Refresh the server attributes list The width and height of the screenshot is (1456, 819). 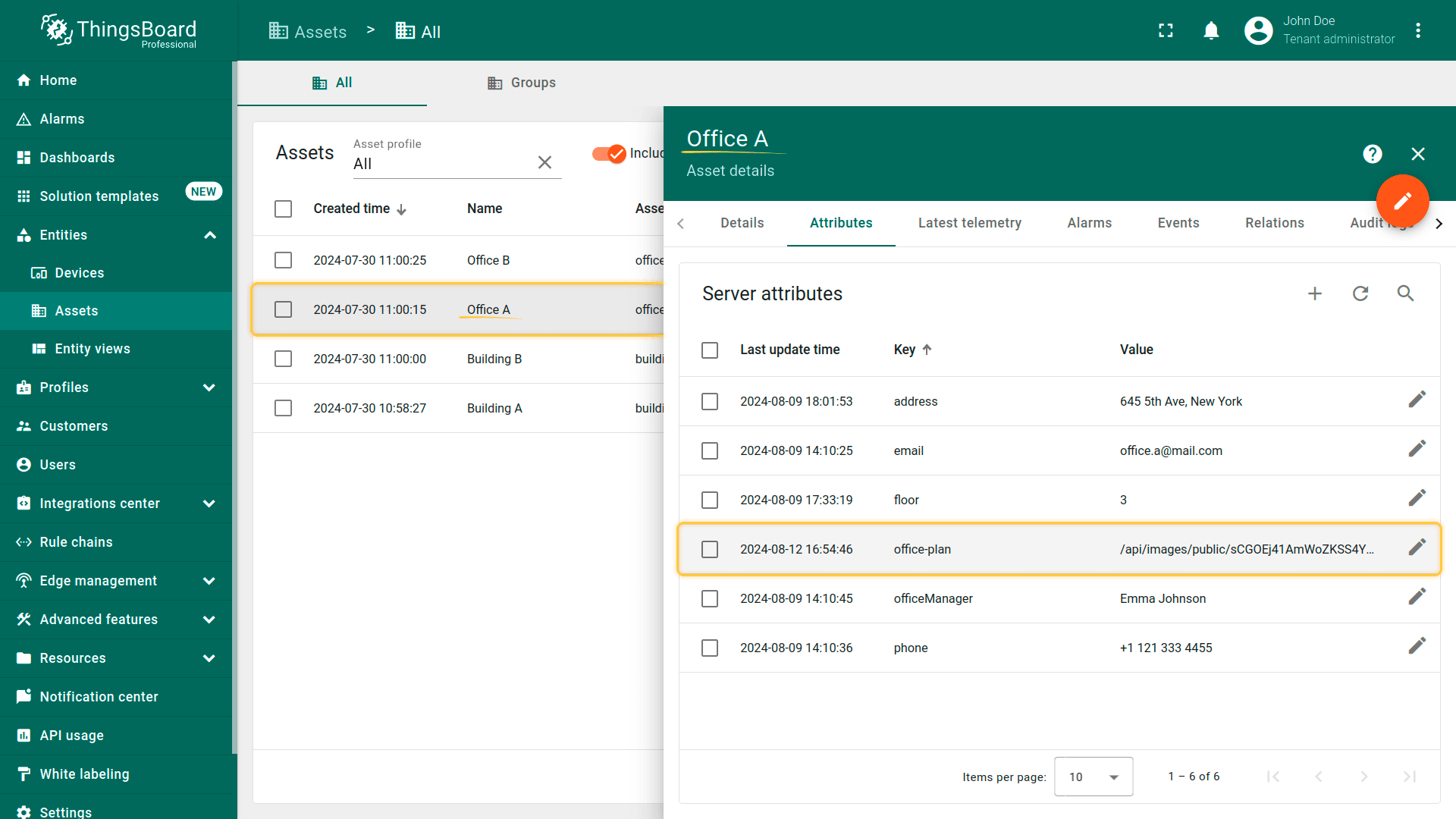(x=1360, y=293)
